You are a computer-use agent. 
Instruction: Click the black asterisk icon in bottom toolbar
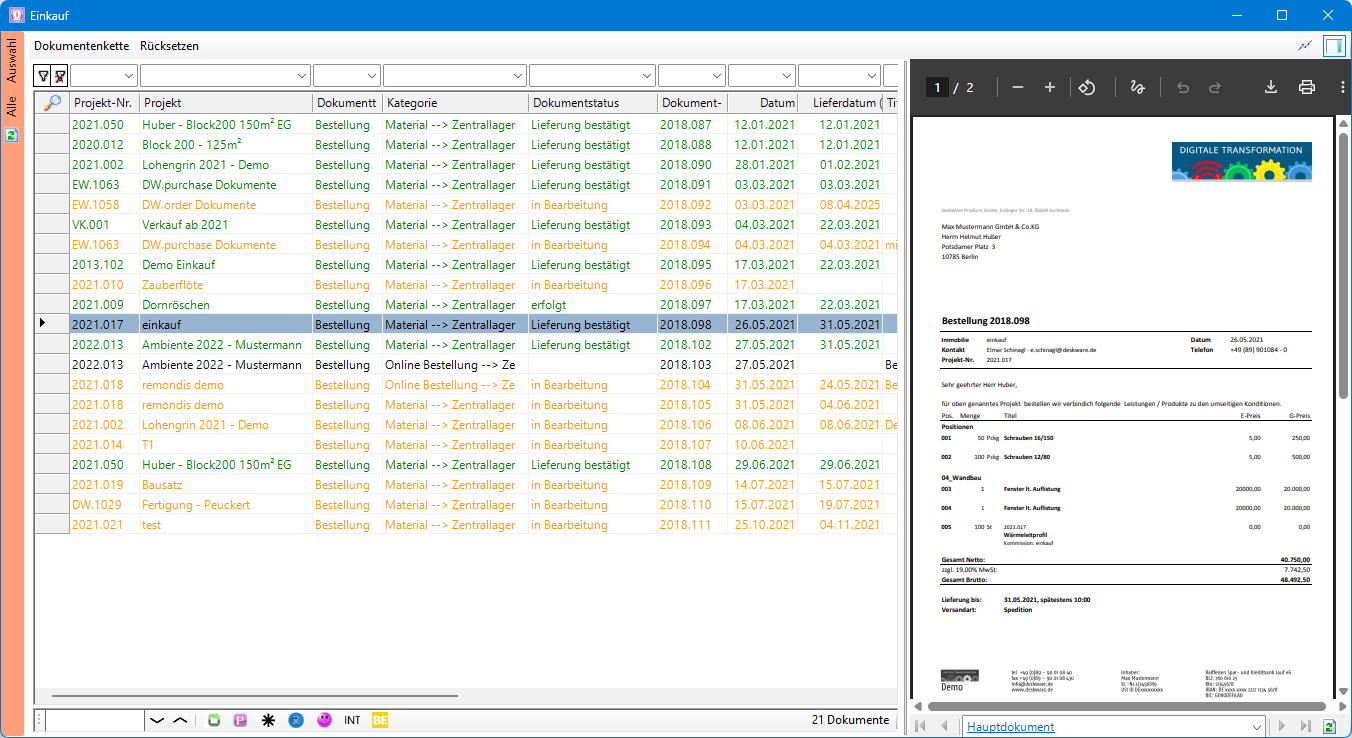point(268,720)
